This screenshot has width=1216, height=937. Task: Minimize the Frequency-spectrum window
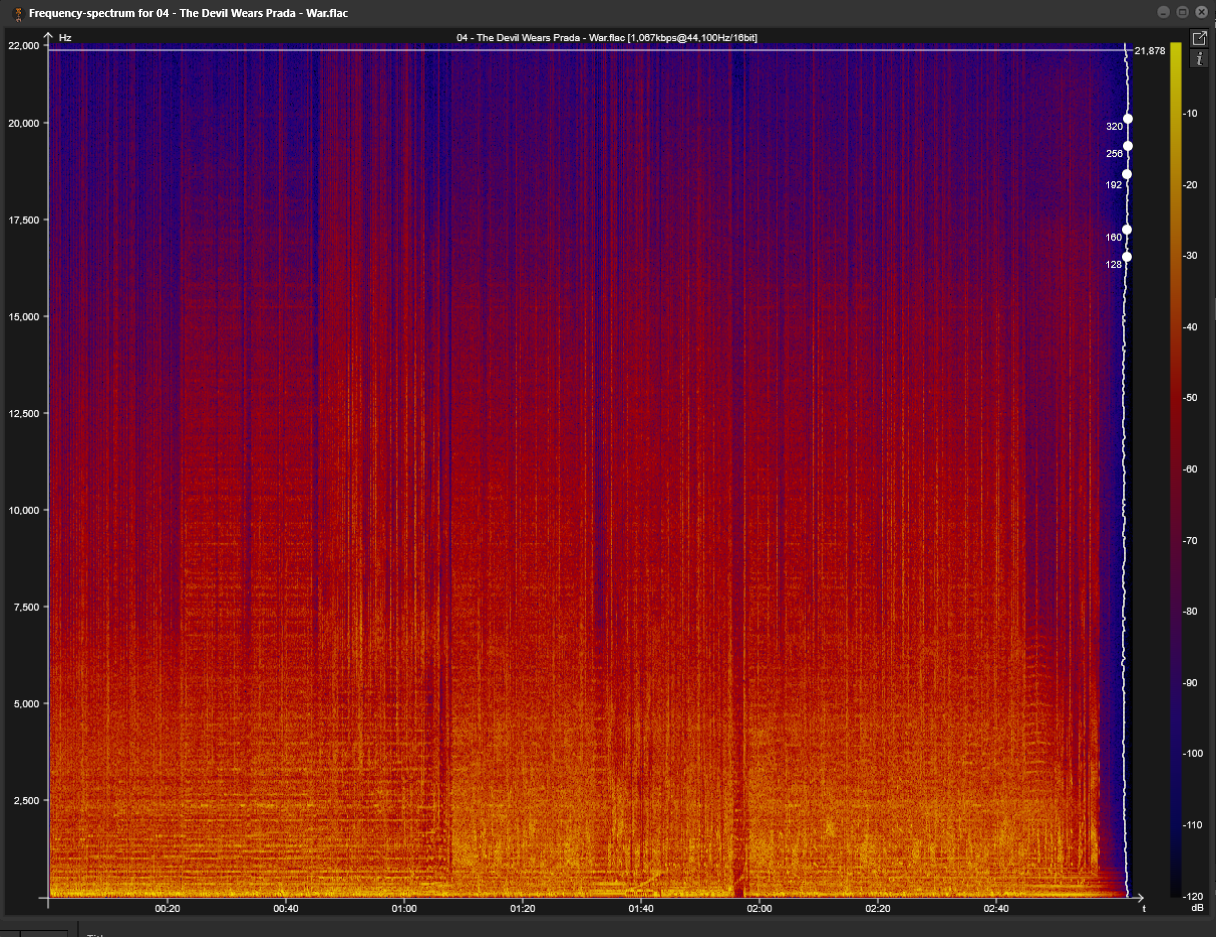(1163, 12)
